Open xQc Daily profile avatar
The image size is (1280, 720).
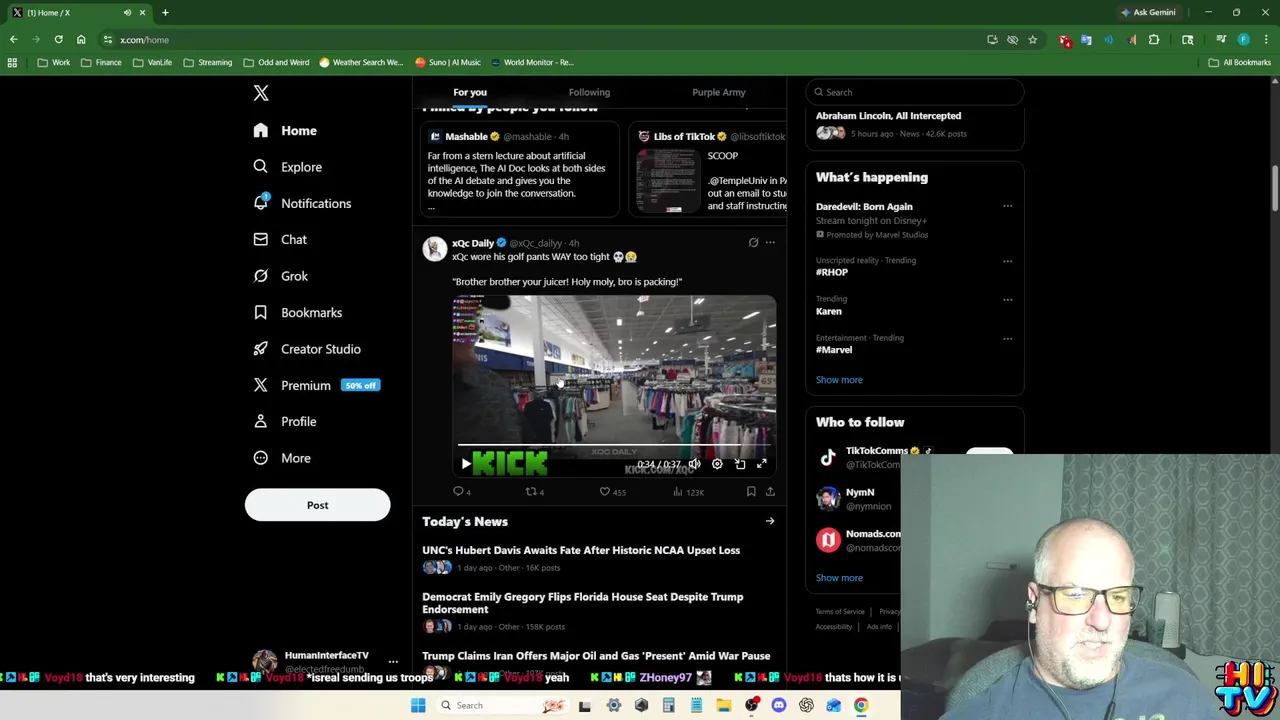coord(434,249)
